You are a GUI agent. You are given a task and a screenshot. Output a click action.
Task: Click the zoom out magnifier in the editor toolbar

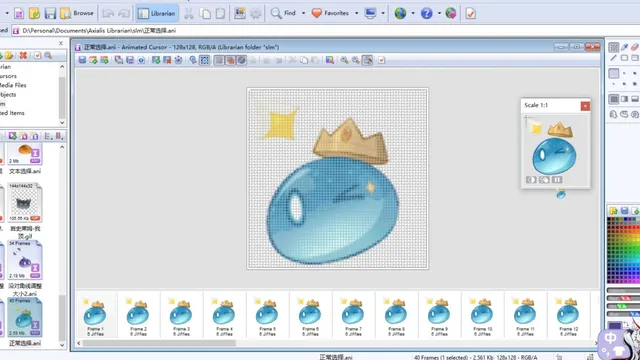click(356, 60)
